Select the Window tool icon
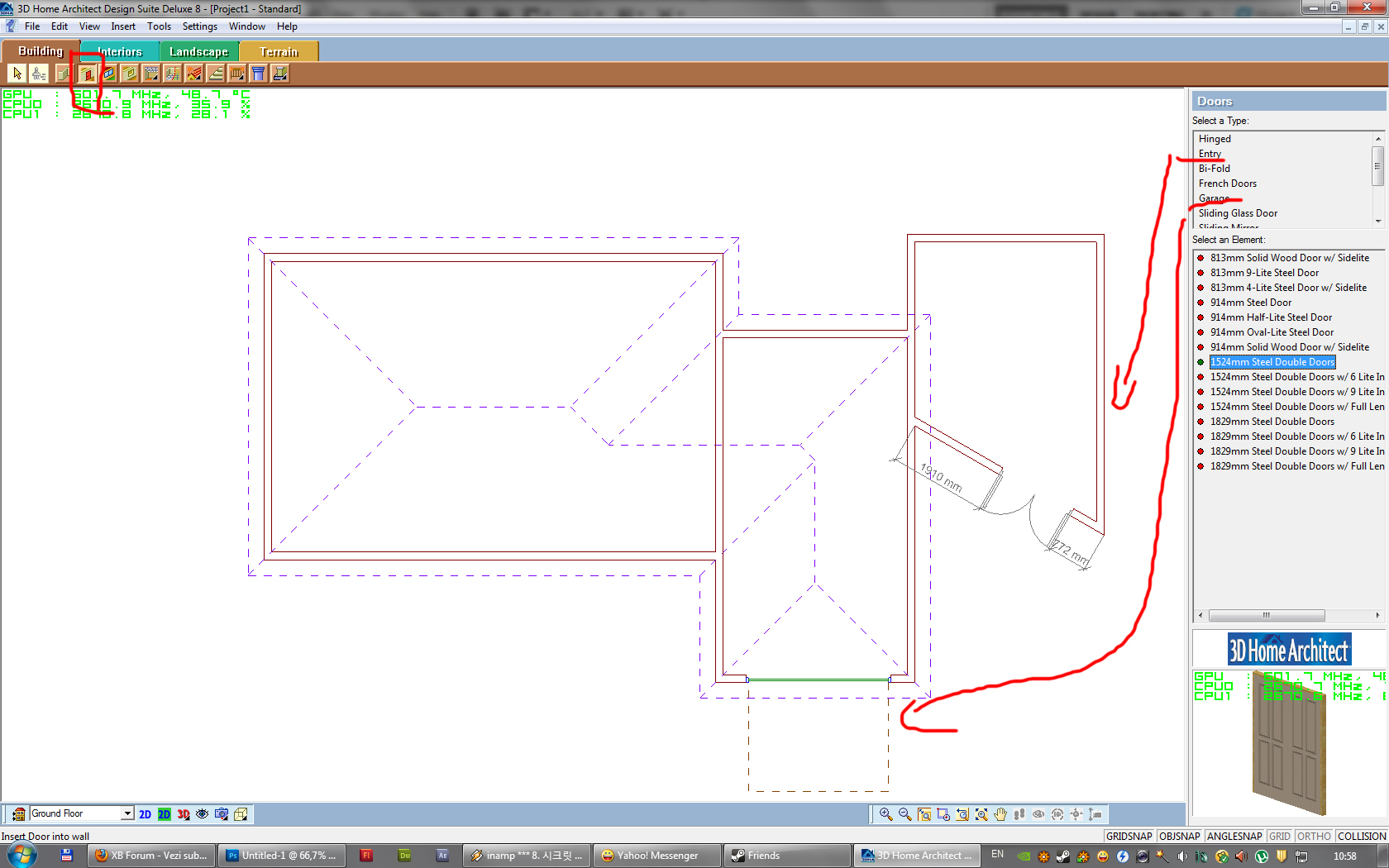Image resolution: width=1389 pixels, height=868 pixels. 108,74
